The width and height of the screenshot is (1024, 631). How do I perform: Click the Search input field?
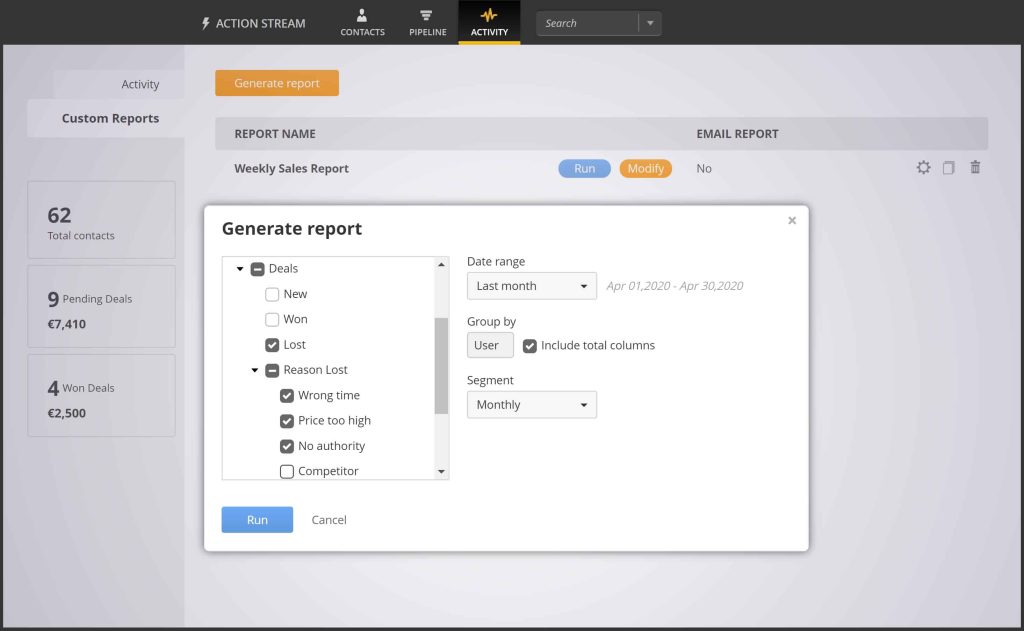587,23
